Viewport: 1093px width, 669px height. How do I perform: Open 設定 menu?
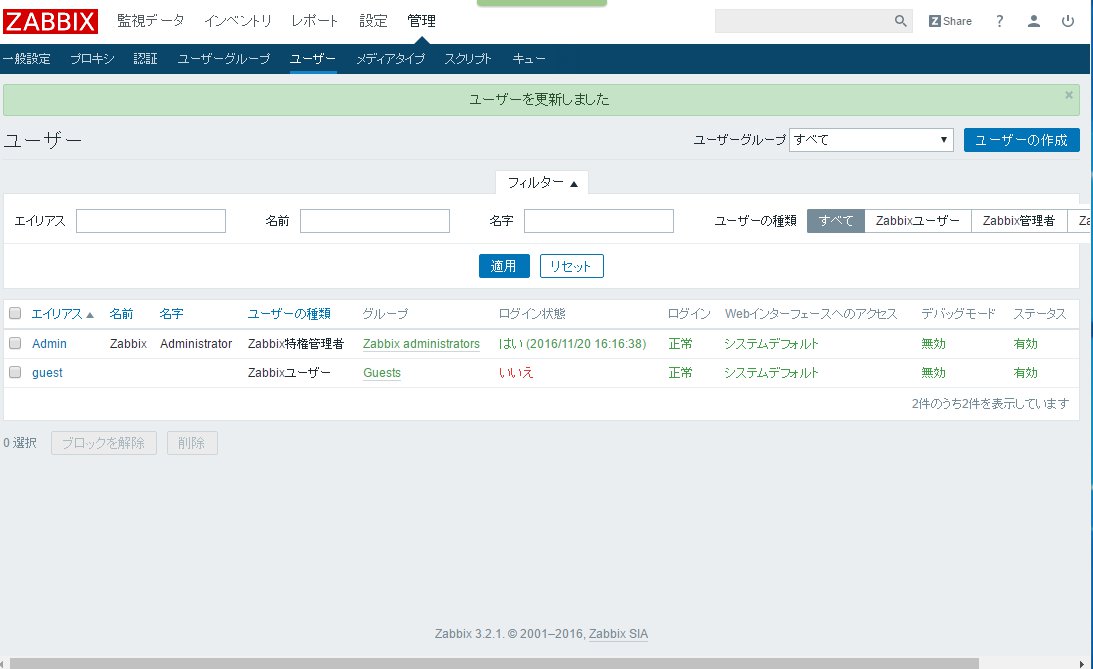coord(373,21)
